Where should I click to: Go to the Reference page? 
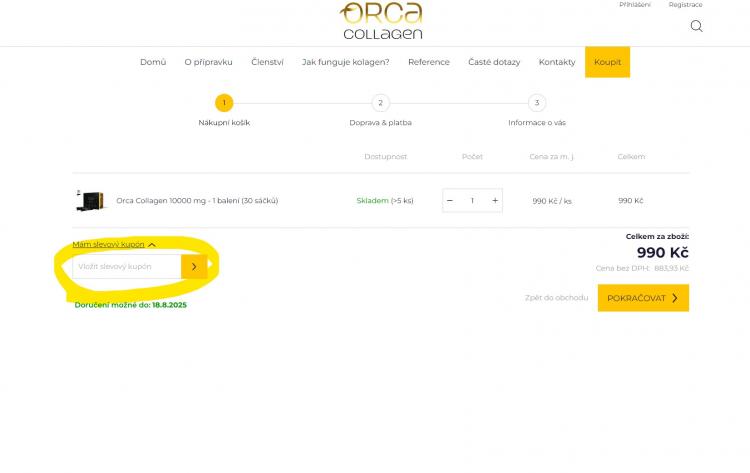coord(428,62)
